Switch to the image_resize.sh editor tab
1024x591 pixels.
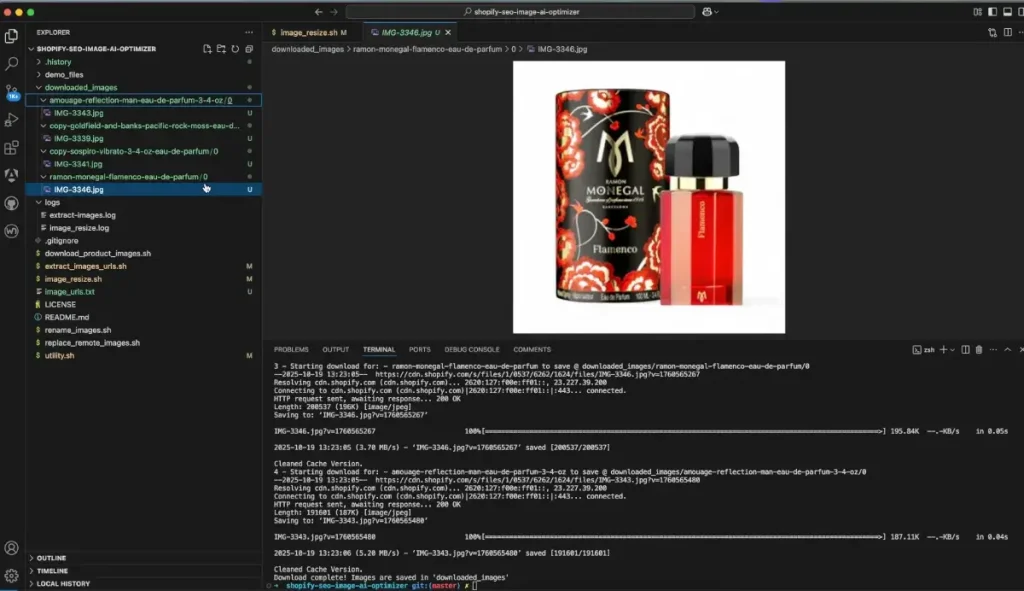coord(309,32)
